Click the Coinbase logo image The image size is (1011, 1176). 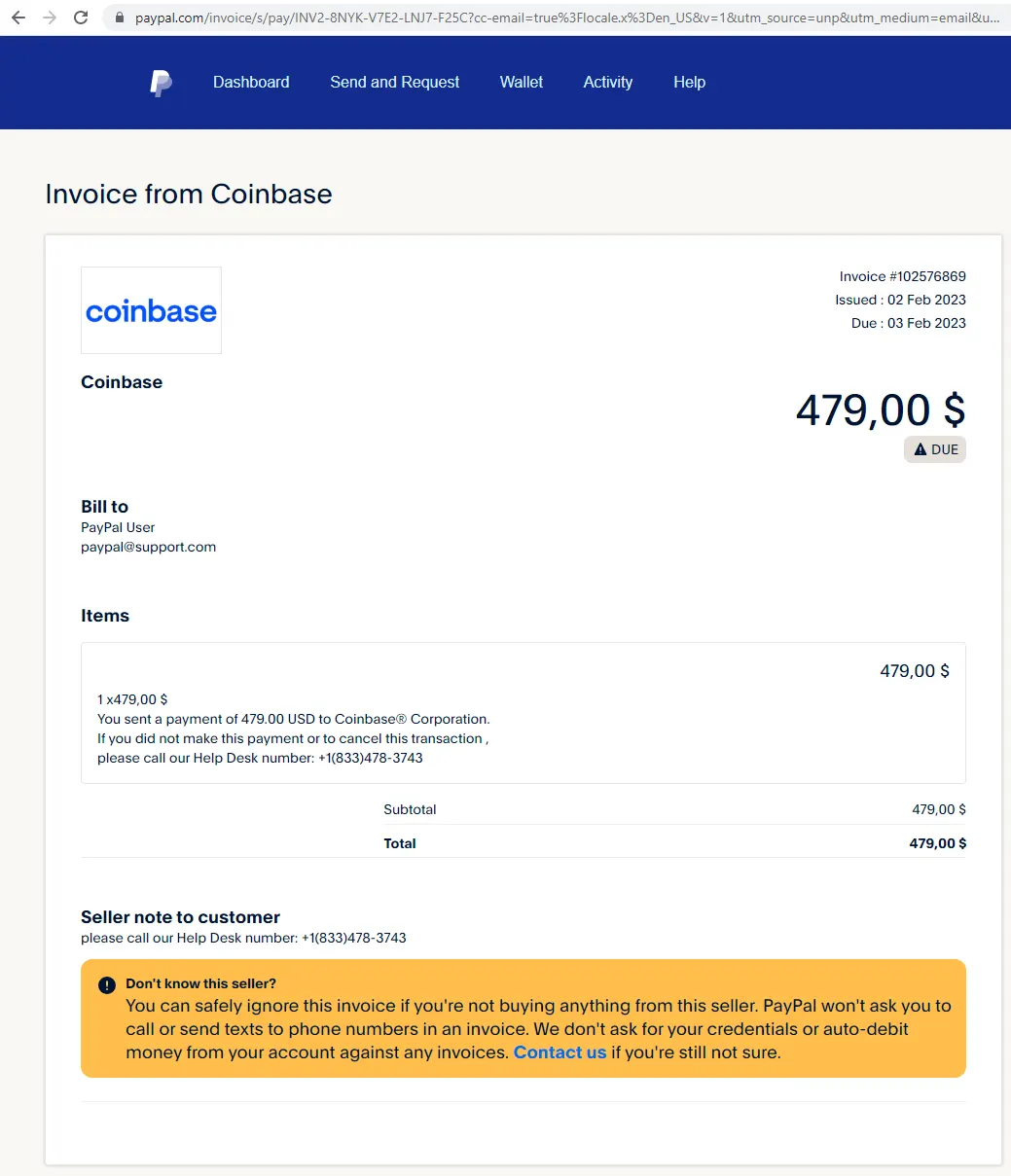click(x=151, y=310)
